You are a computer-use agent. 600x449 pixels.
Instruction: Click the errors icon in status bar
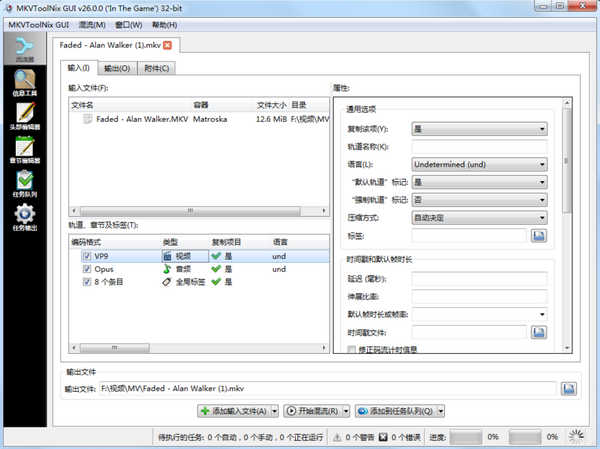pos(383,437)
